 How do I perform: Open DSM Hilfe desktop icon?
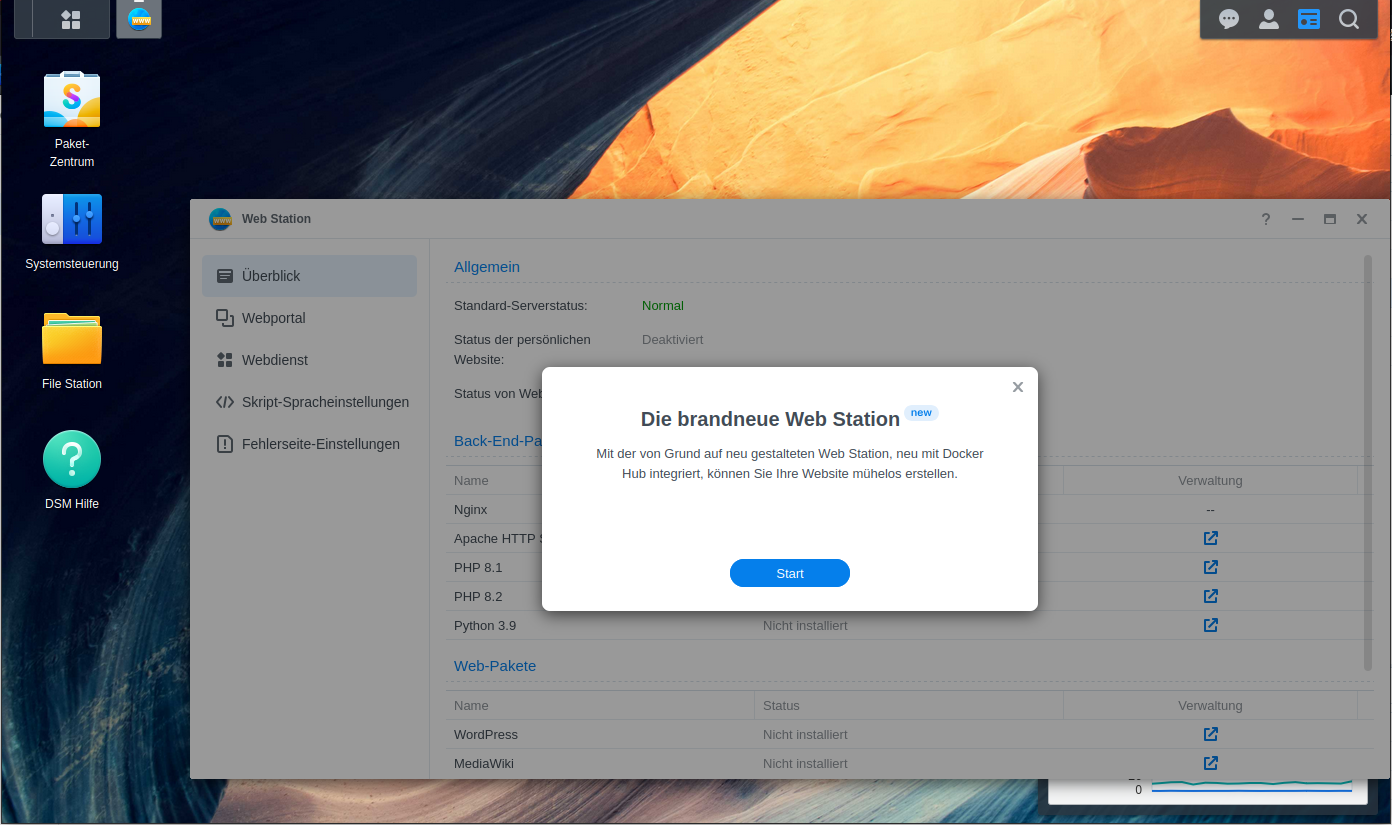click(72, 460)
